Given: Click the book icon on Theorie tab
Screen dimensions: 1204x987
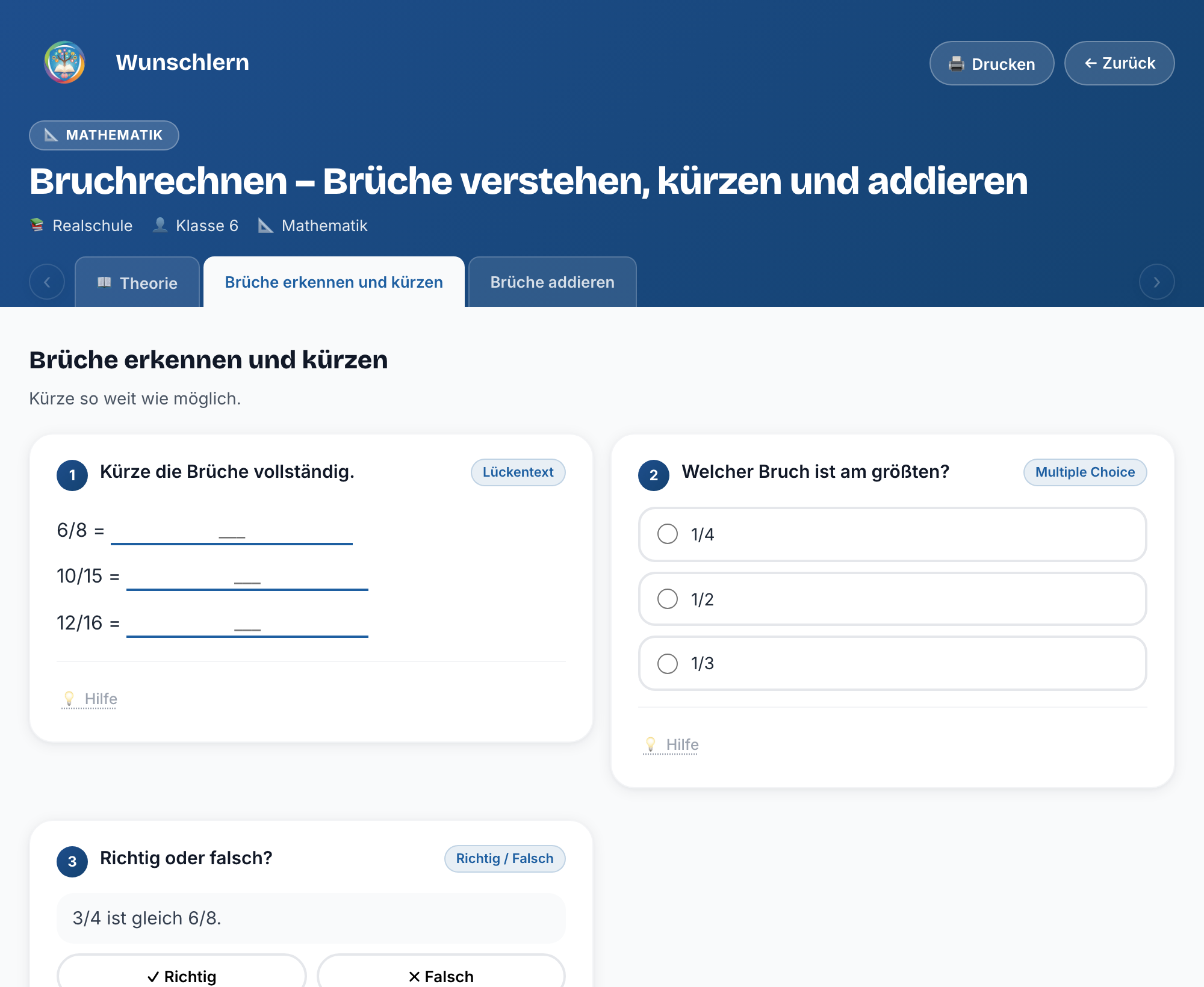Looking at the screenshot, I should [x=104, y=282].
